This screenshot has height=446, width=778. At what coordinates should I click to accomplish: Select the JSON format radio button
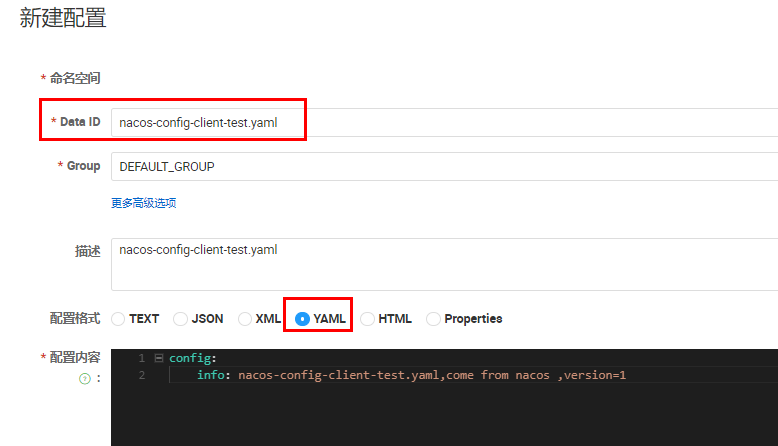coord(180,319)
